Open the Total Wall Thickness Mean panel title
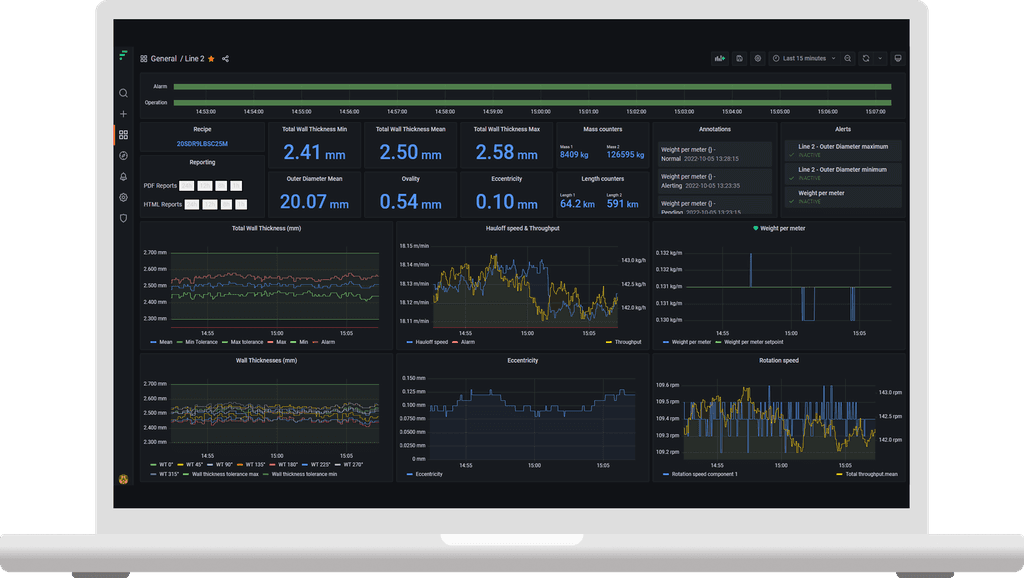Screen dimensions: 1024x578 [410, 129]
